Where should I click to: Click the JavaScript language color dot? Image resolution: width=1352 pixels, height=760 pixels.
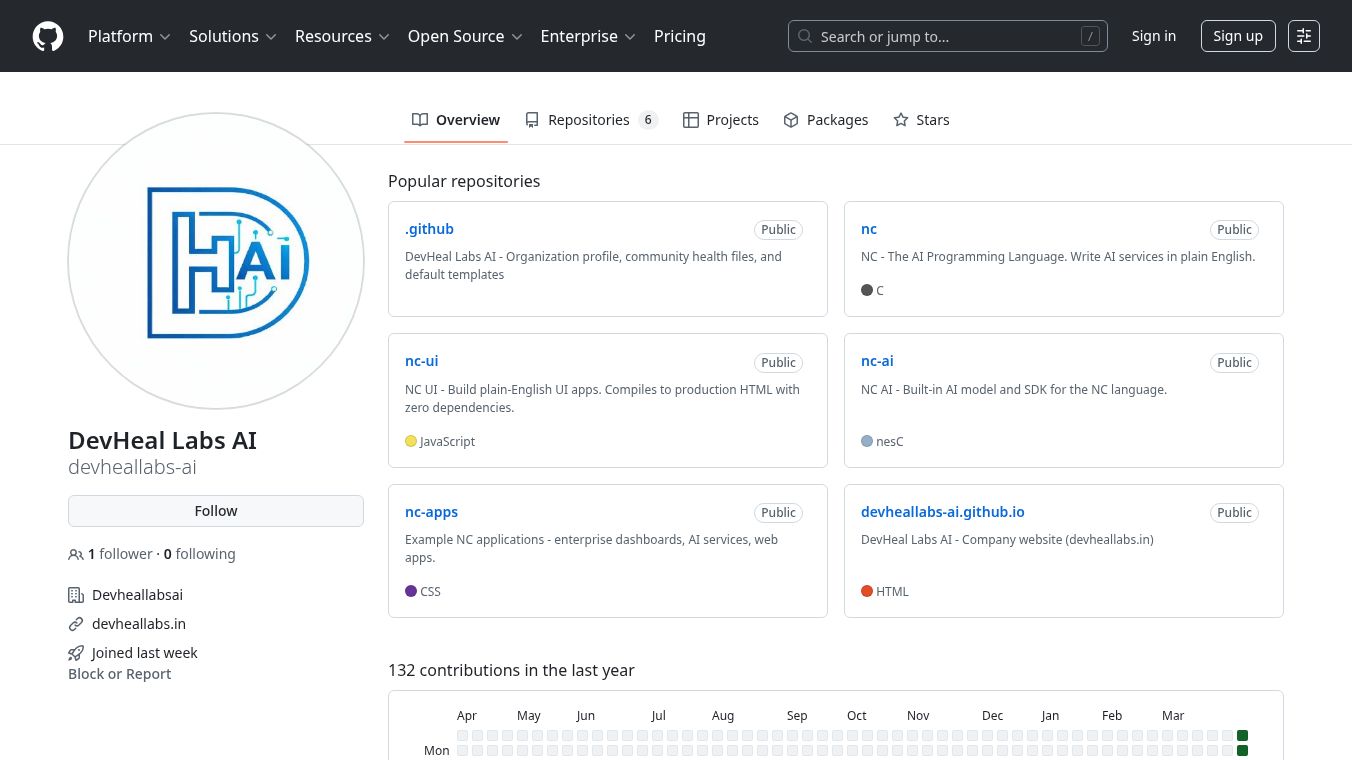pos(411,441)
